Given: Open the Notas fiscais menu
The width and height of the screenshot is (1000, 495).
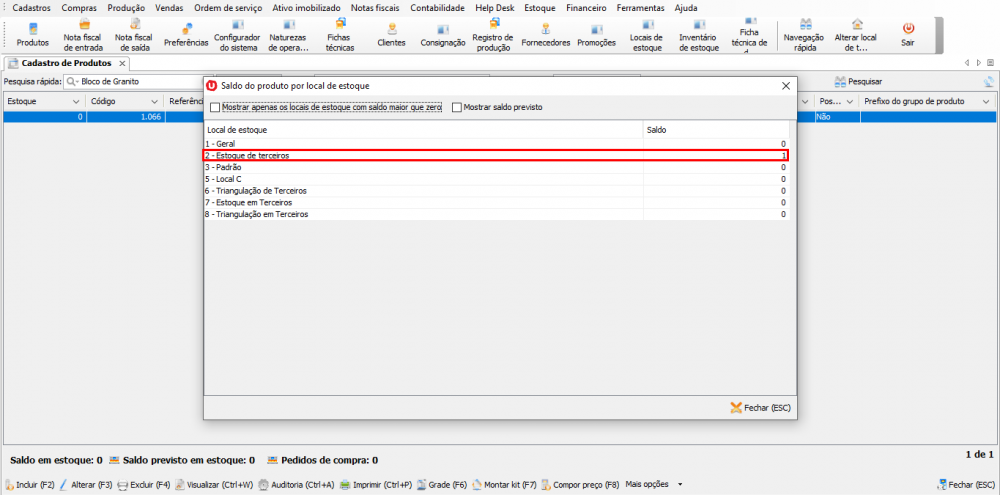Looking at the screenshot, I should 378,7.
